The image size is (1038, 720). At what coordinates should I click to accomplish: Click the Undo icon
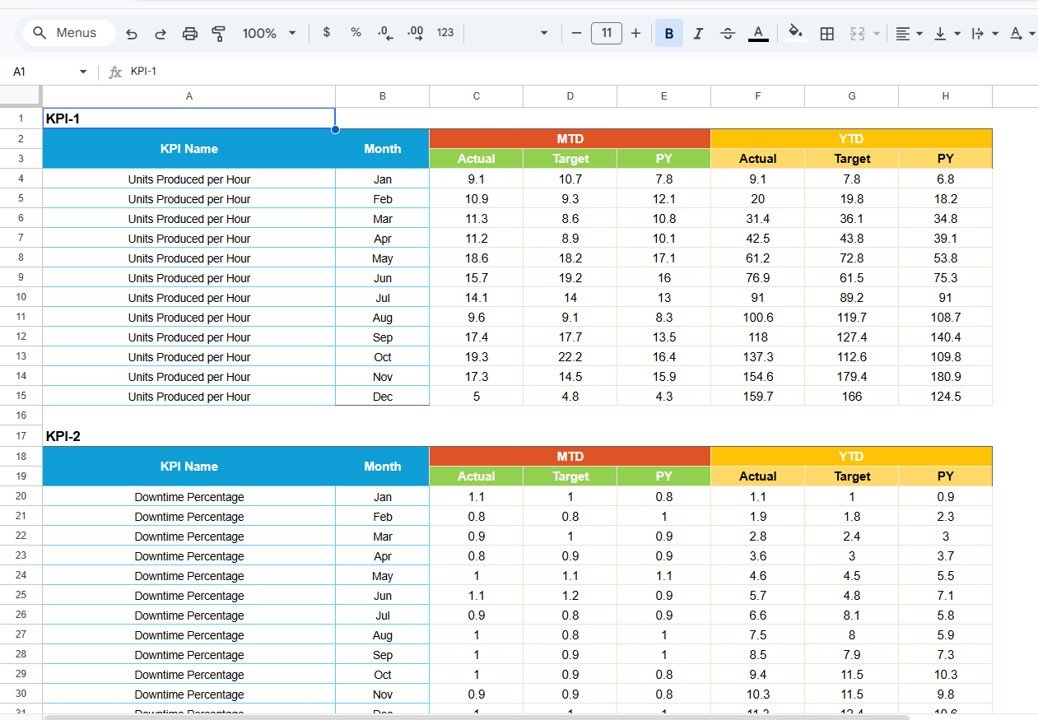point(131,32)
